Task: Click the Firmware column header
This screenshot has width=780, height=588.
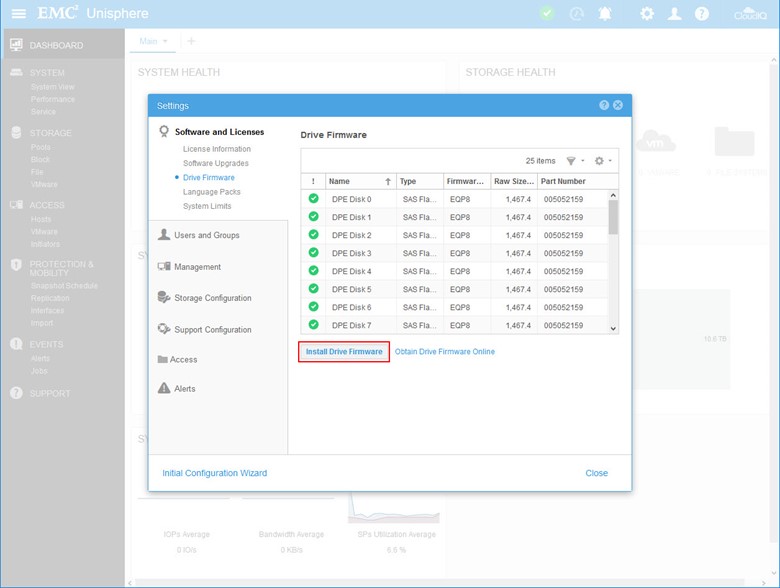Action: pyautogui.click(x=467, y=181)
